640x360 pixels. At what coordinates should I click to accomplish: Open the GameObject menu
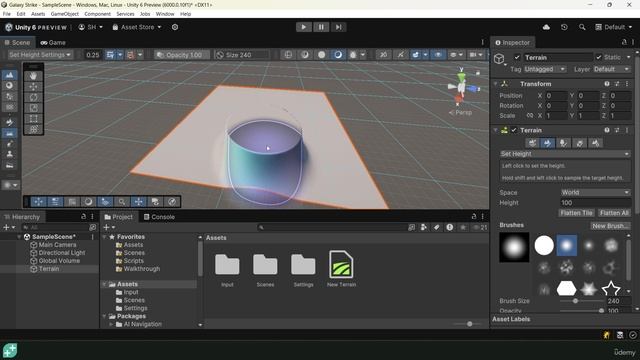(64, 14)
